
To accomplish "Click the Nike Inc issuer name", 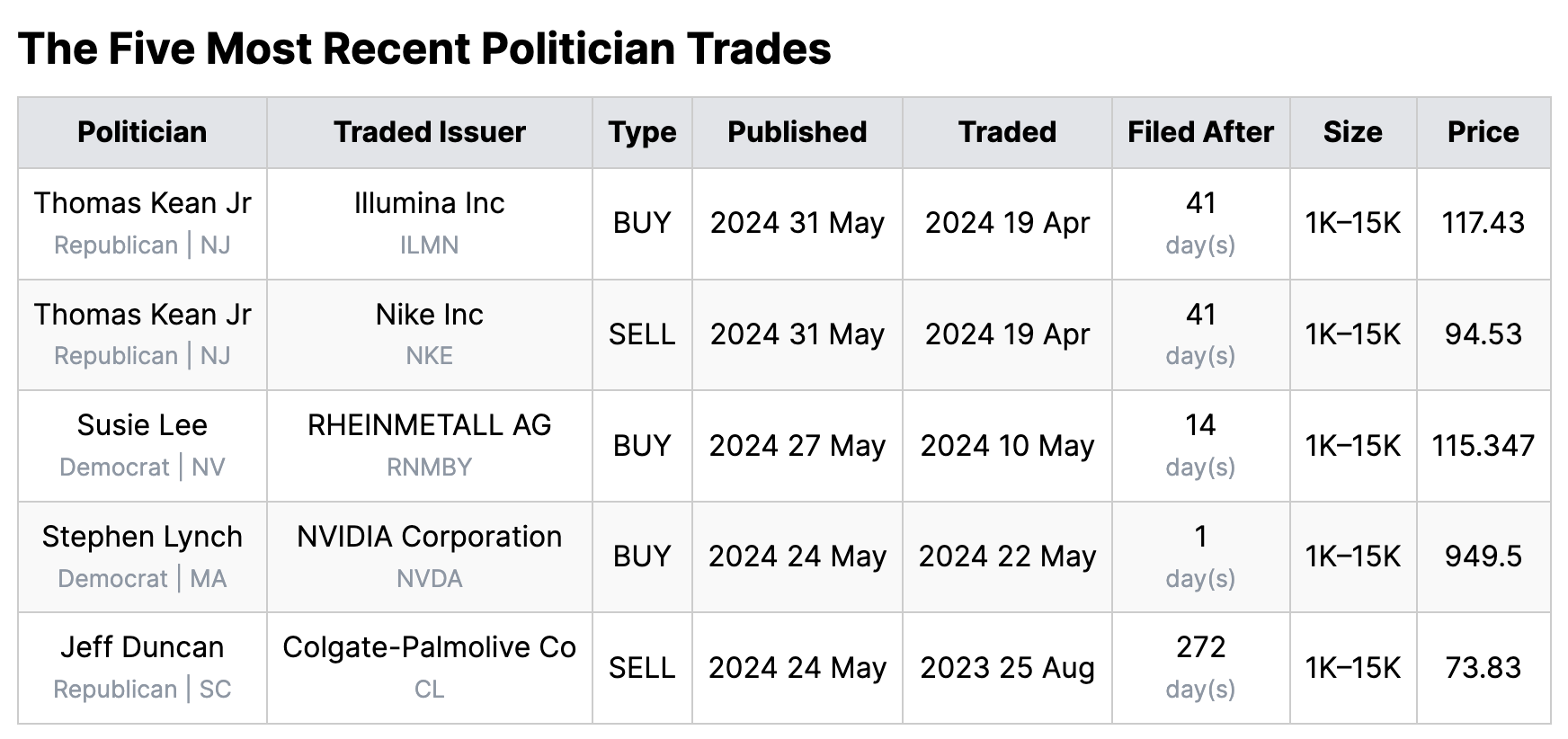I will pos(430,315).
